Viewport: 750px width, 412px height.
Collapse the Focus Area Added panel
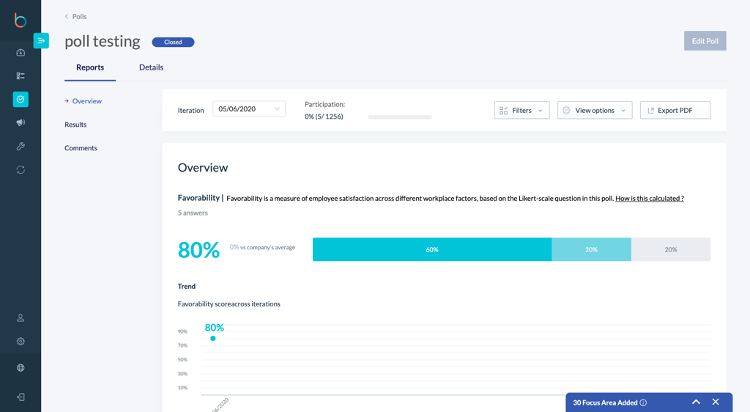tap(696, 402)
